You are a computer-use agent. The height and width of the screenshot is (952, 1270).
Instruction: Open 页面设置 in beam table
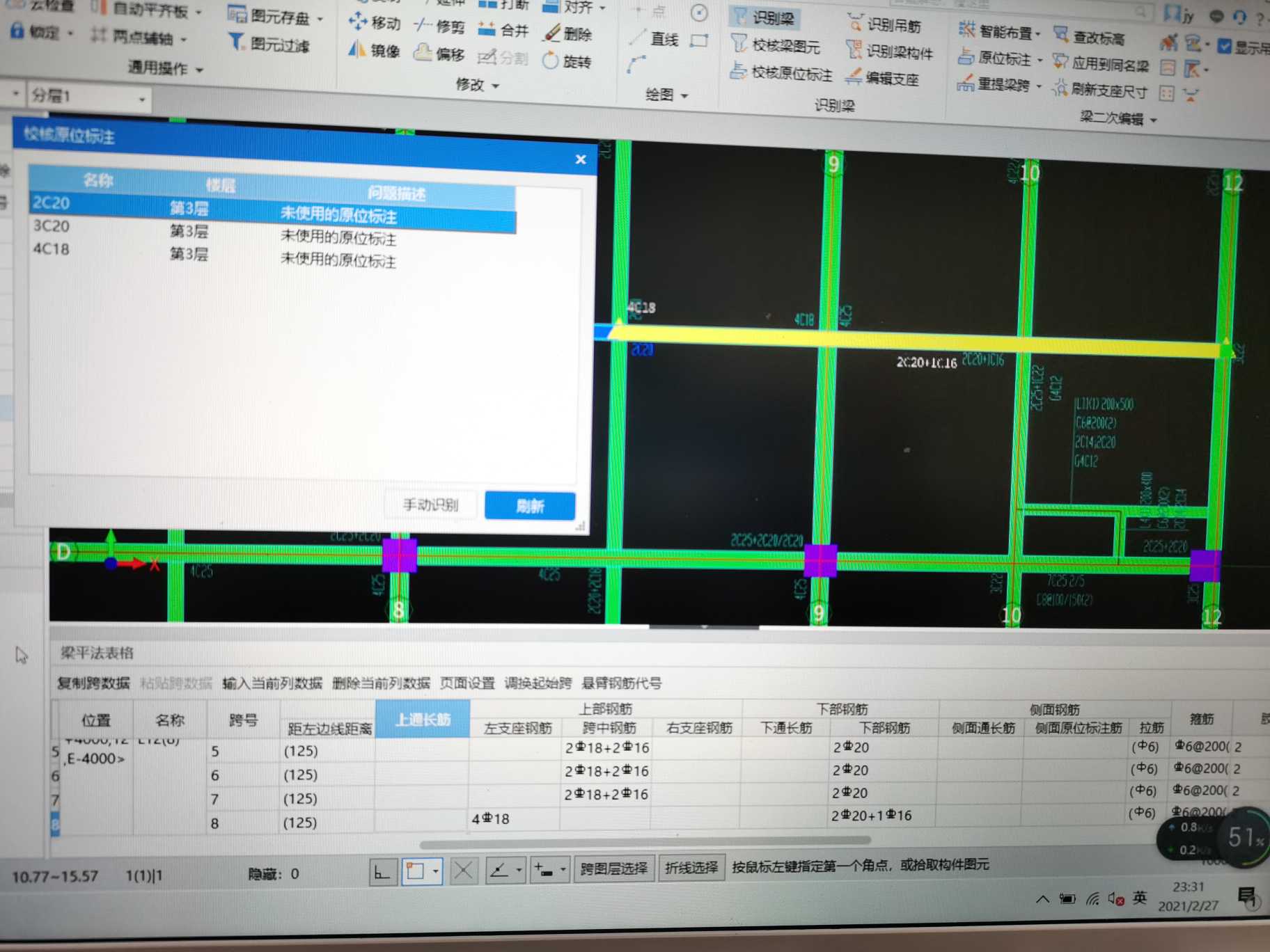[x=467, y=683]
